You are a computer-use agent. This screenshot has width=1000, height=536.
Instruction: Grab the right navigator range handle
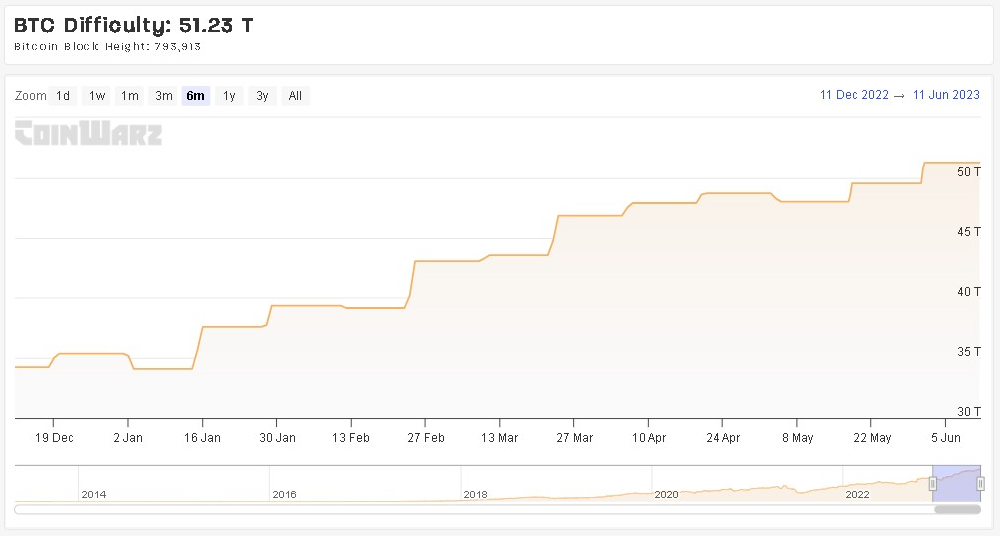pos(980,484)
